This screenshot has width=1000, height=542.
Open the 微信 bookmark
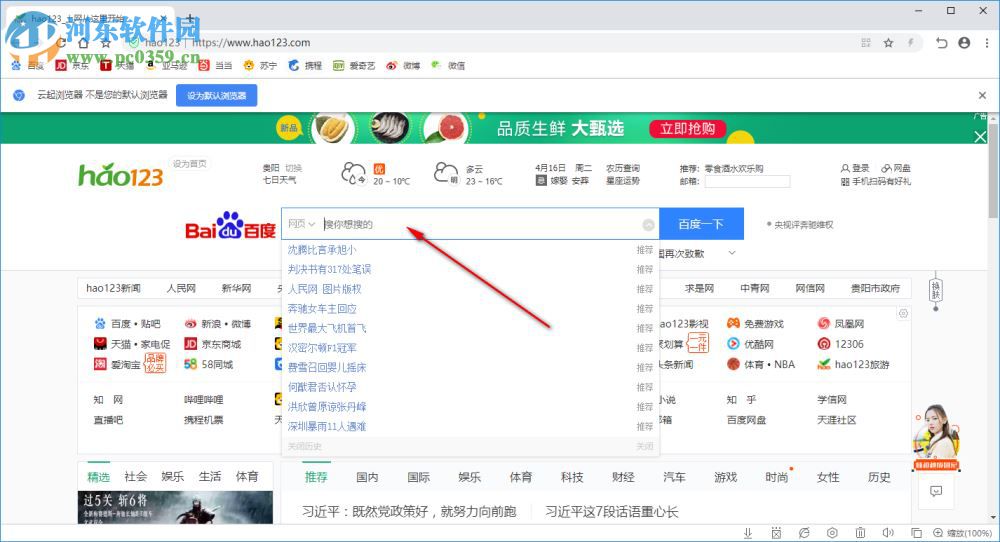pyautogui.click(x=448, y=65)
